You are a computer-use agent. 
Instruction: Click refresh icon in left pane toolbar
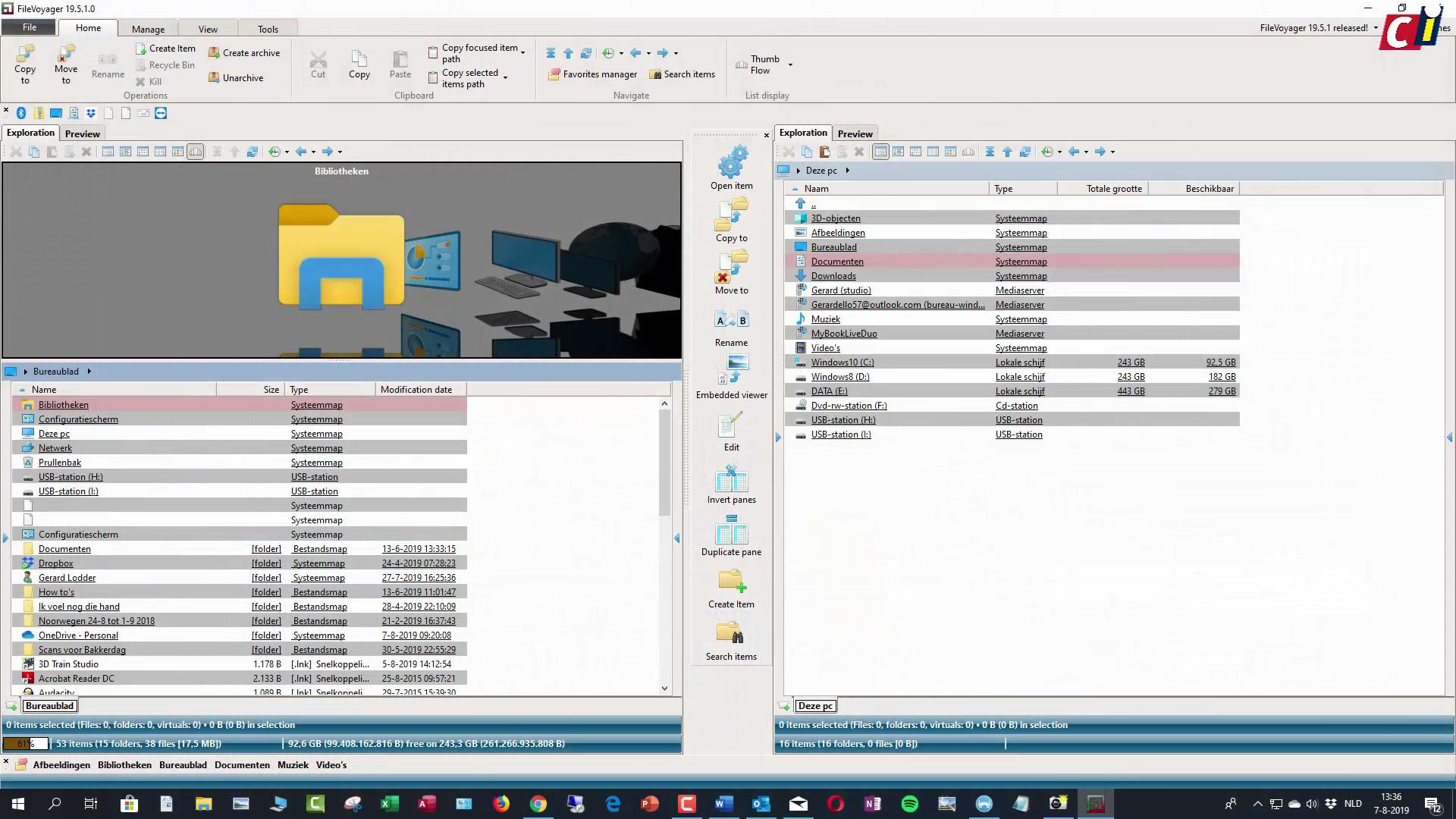(x=253, y=152)
